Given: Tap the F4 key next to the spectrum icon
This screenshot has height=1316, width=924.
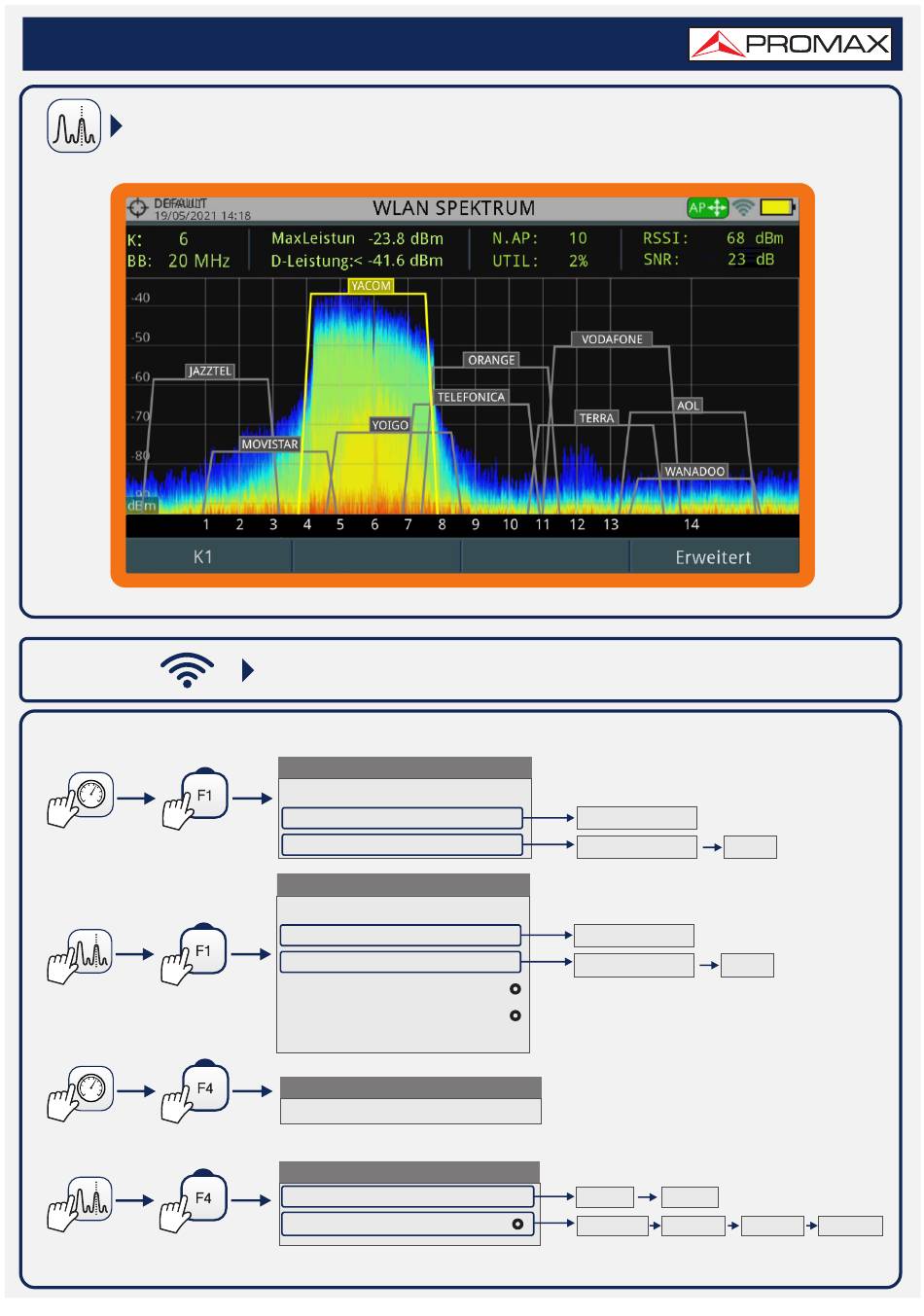Looking at the screenshot, I should (x=195, y=1200).
